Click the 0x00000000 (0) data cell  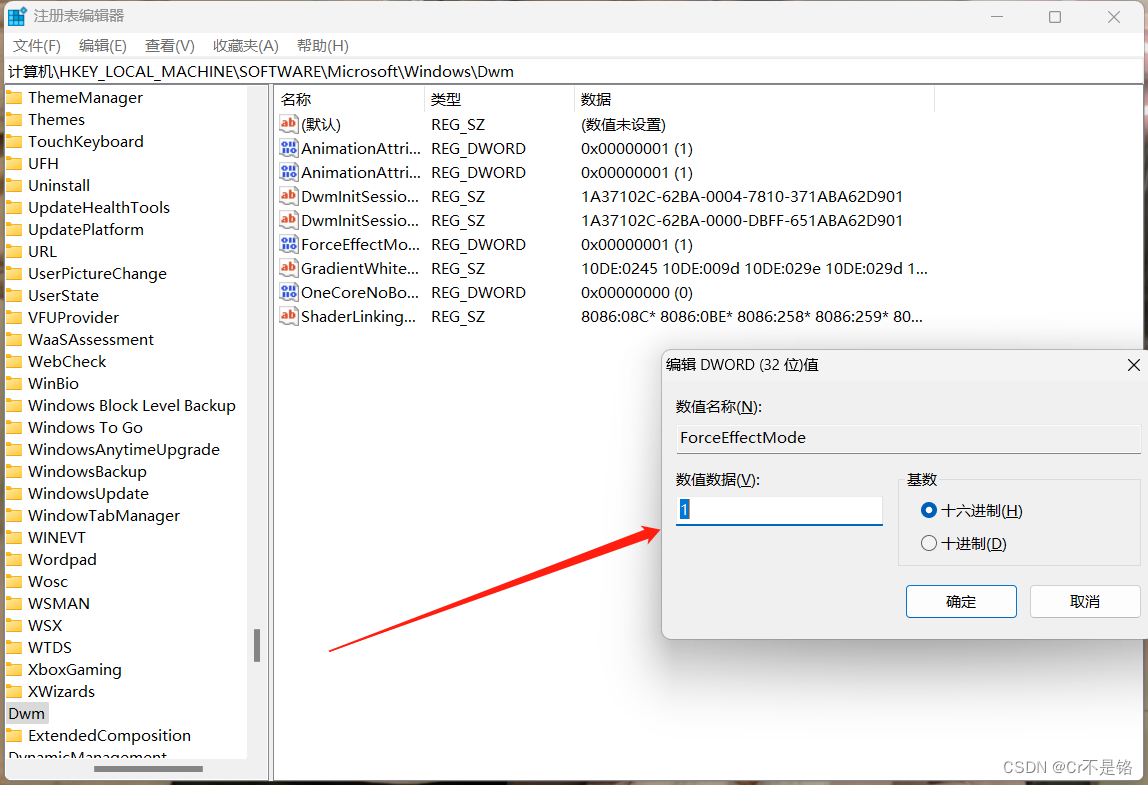pyautogui.click(x=636, y=292)
